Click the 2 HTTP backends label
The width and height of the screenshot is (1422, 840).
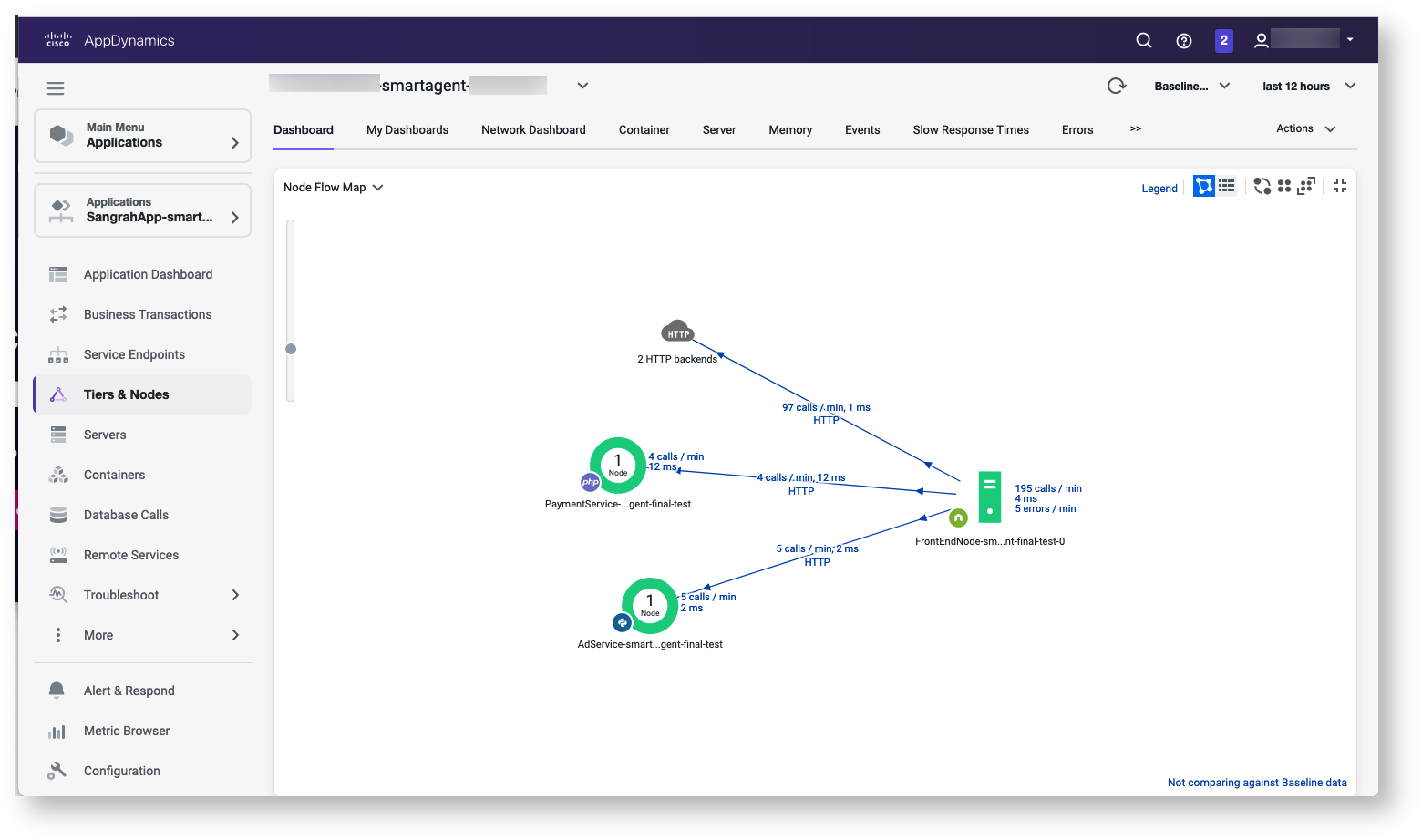tap(677, 359)
